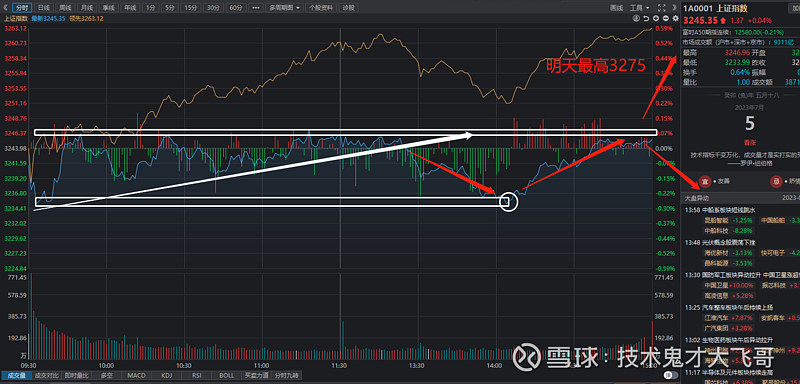Open the 13:58 中船系板块短线跳水 news item

tap(719, 210)
